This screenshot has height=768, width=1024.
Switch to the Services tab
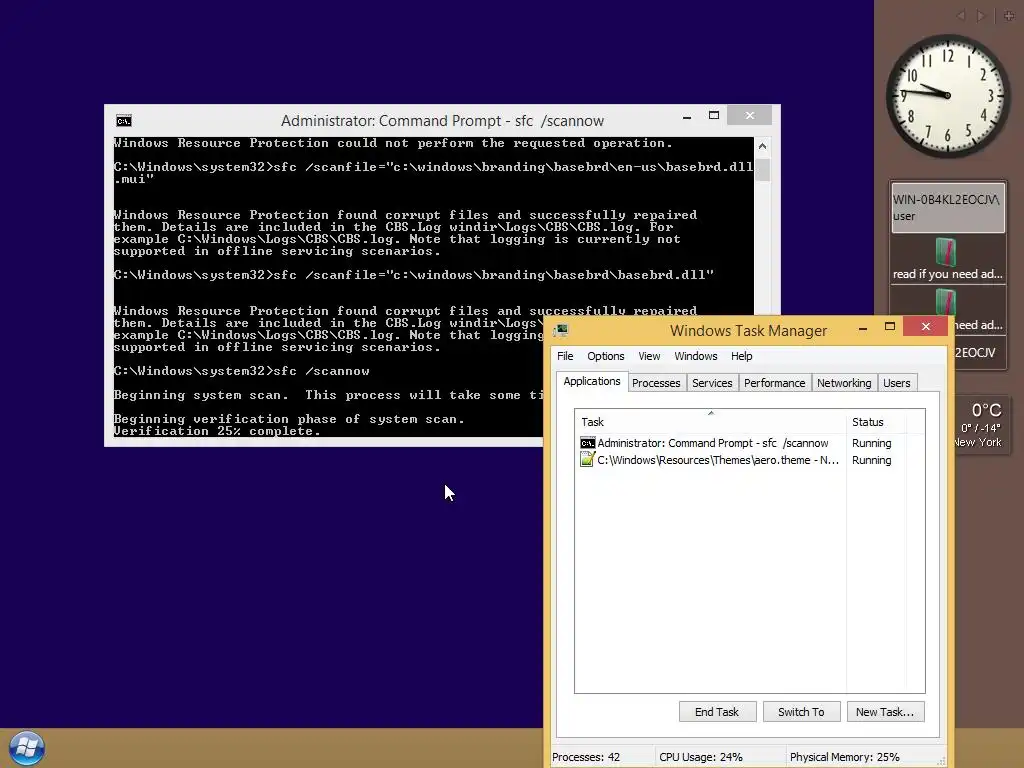coord(712,383)
